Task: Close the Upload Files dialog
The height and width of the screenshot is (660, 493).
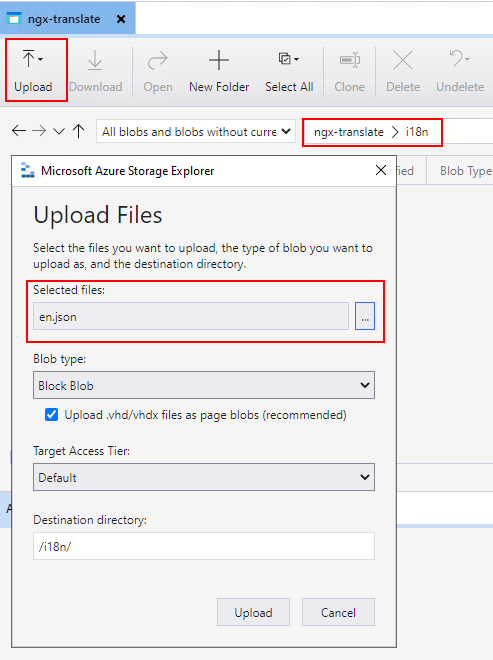Action: pos(381,170)
